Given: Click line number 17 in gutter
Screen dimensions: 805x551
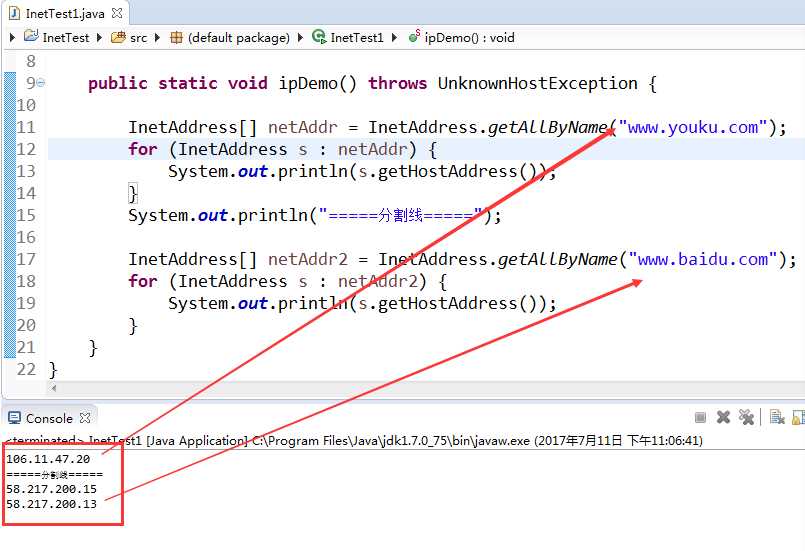Looking at the screenshot, I should coord(26,259).
